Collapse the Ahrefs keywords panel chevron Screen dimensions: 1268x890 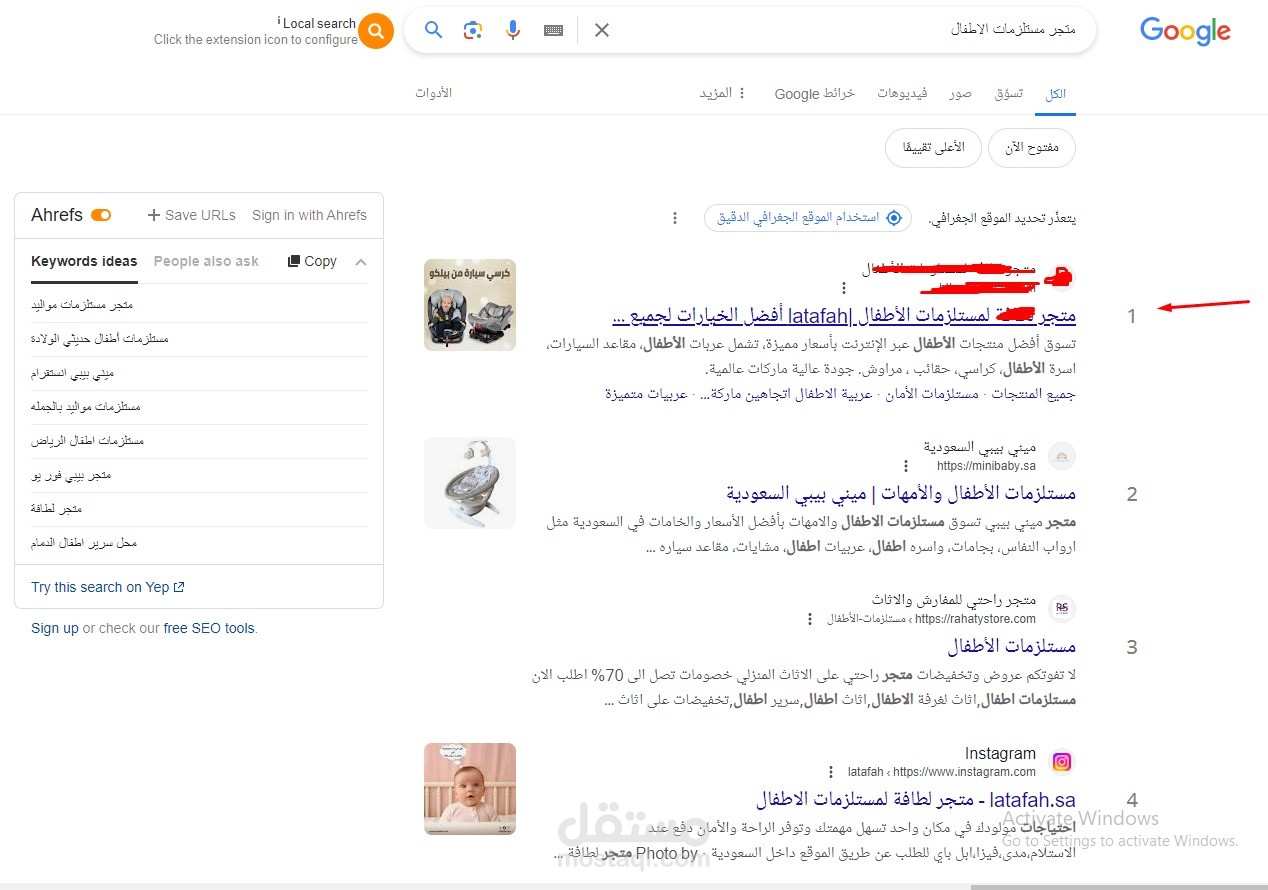[361, 262]
